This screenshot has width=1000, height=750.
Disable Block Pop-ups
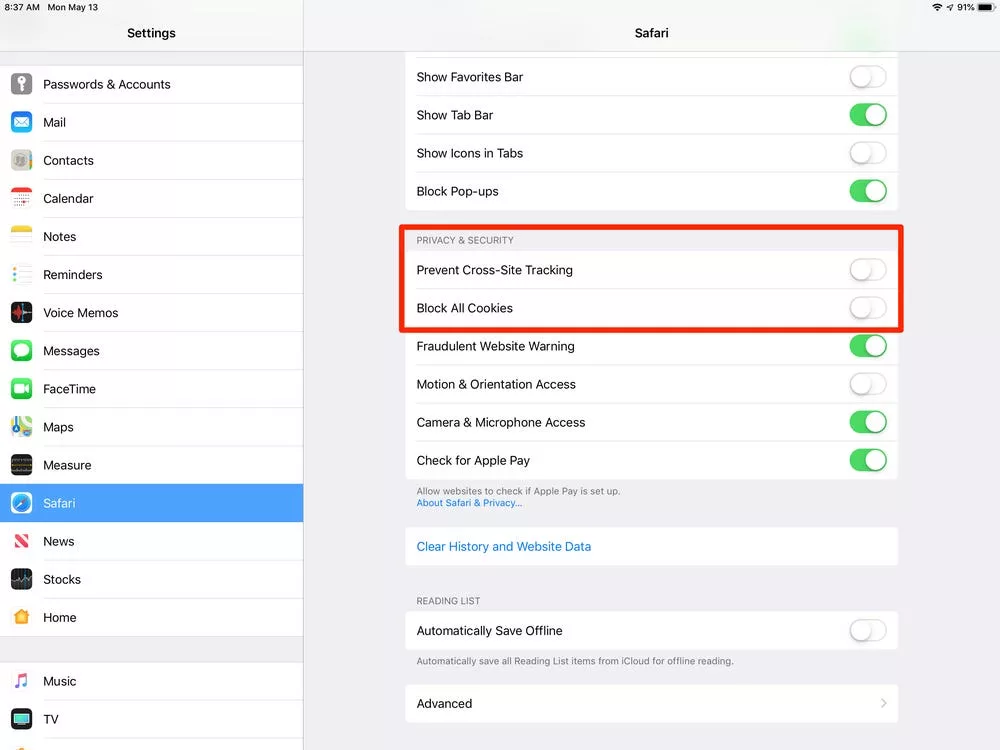coord(867,191)
